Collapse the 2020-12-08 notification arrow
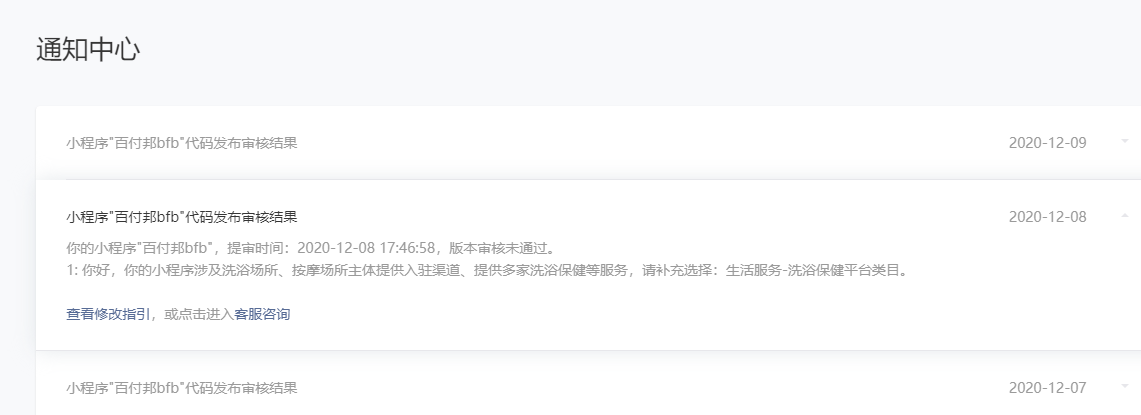Image resolution: width=1141 pixels, height=415 pixels. pyautogui.click(x=1126, y=216)
